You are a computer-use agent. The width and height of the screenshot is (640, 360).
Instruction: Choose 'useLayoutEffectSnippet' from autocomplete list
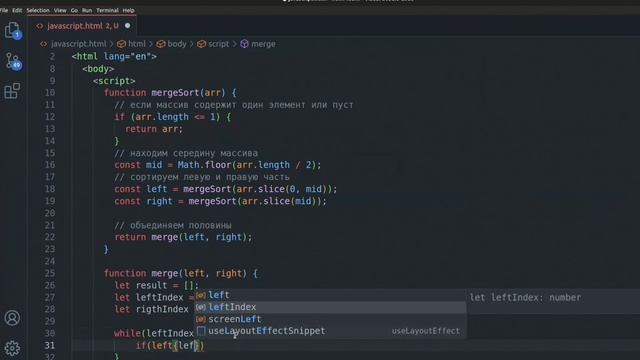point(330,331)
